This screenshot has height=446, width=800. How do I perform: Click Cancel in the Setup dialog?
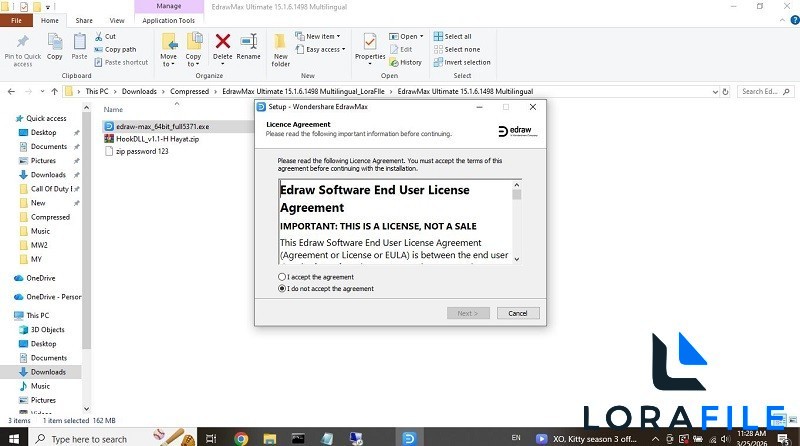(518, 313)
